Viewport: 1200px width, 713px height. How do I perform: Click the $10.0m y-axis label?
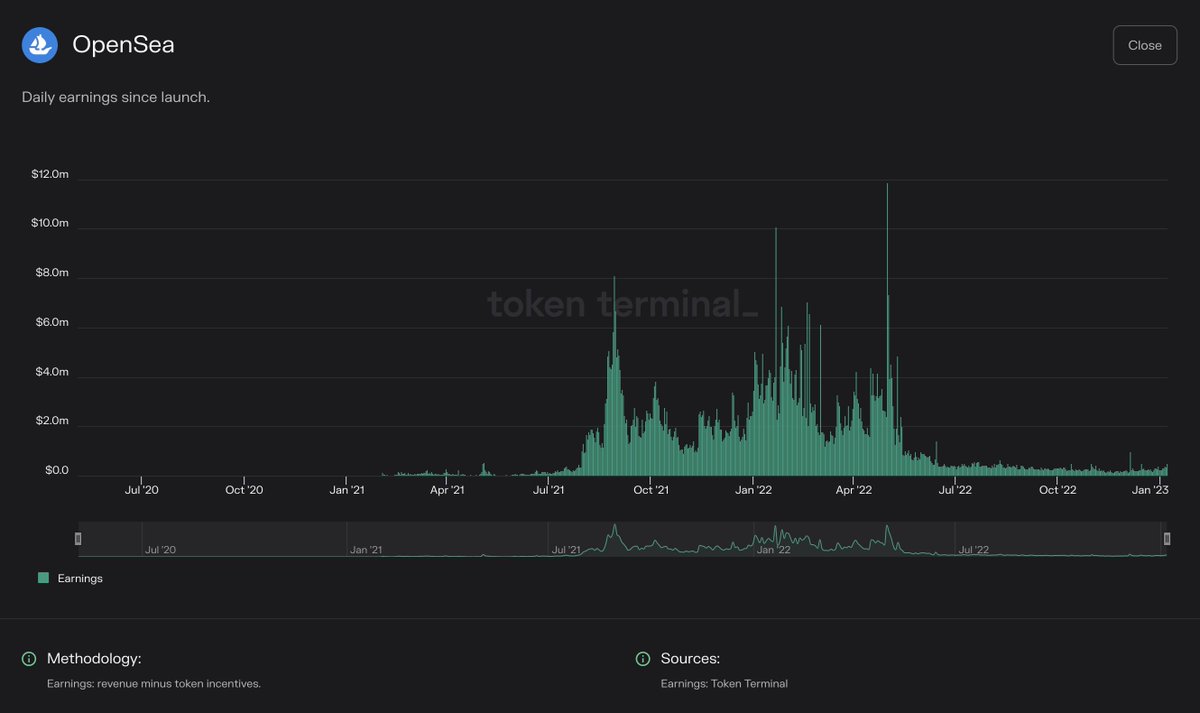50,224
